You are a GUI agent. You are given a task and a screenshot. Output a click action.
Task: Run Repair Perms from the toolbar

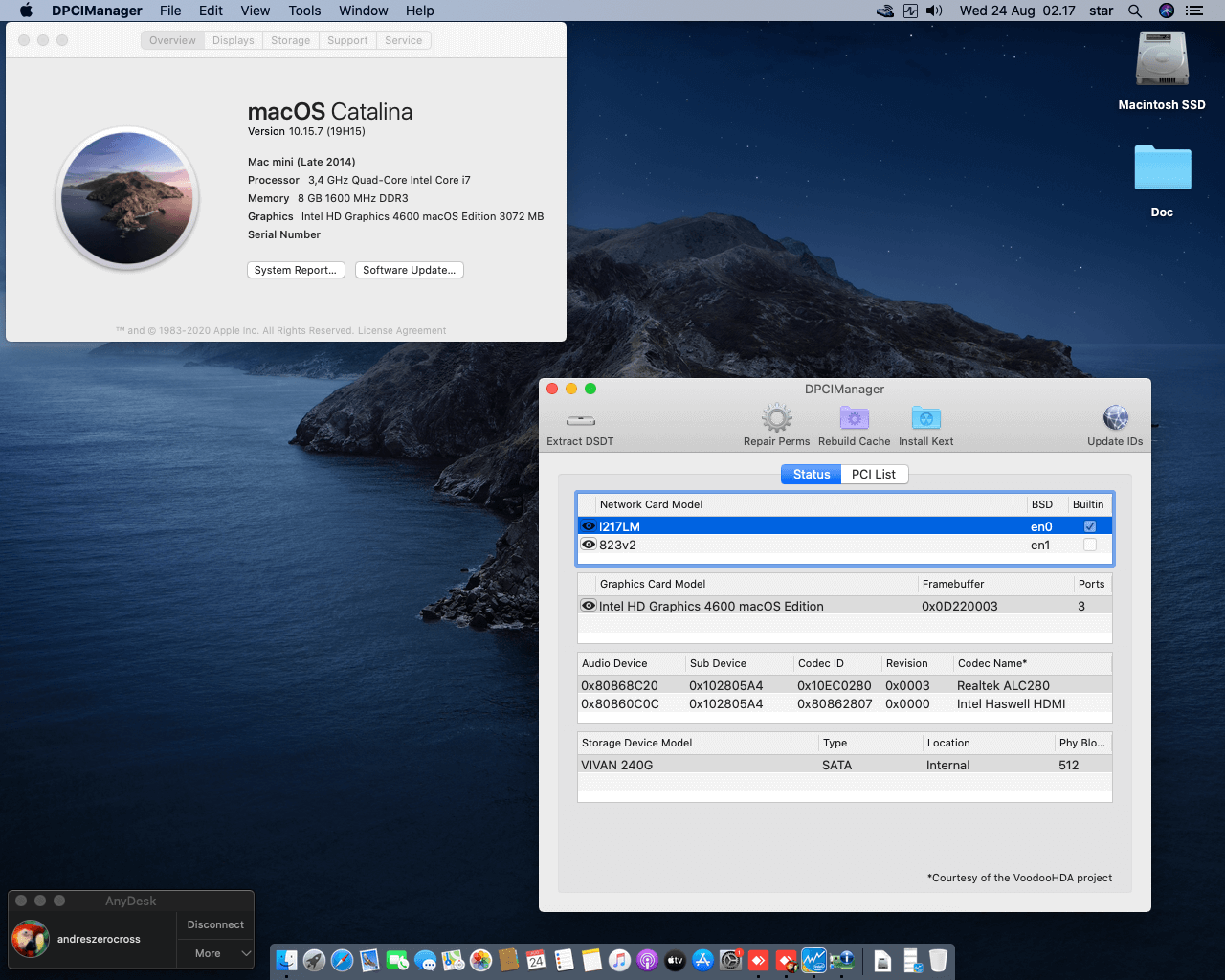(776, 418)
